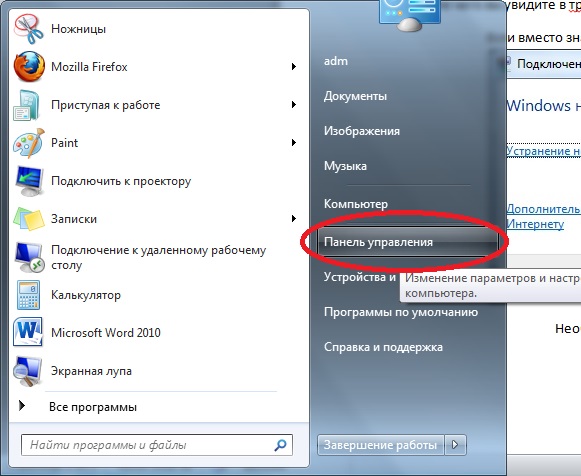Click the search magnifier icon in search box
581x476 pixels.
tap(280, 445)
